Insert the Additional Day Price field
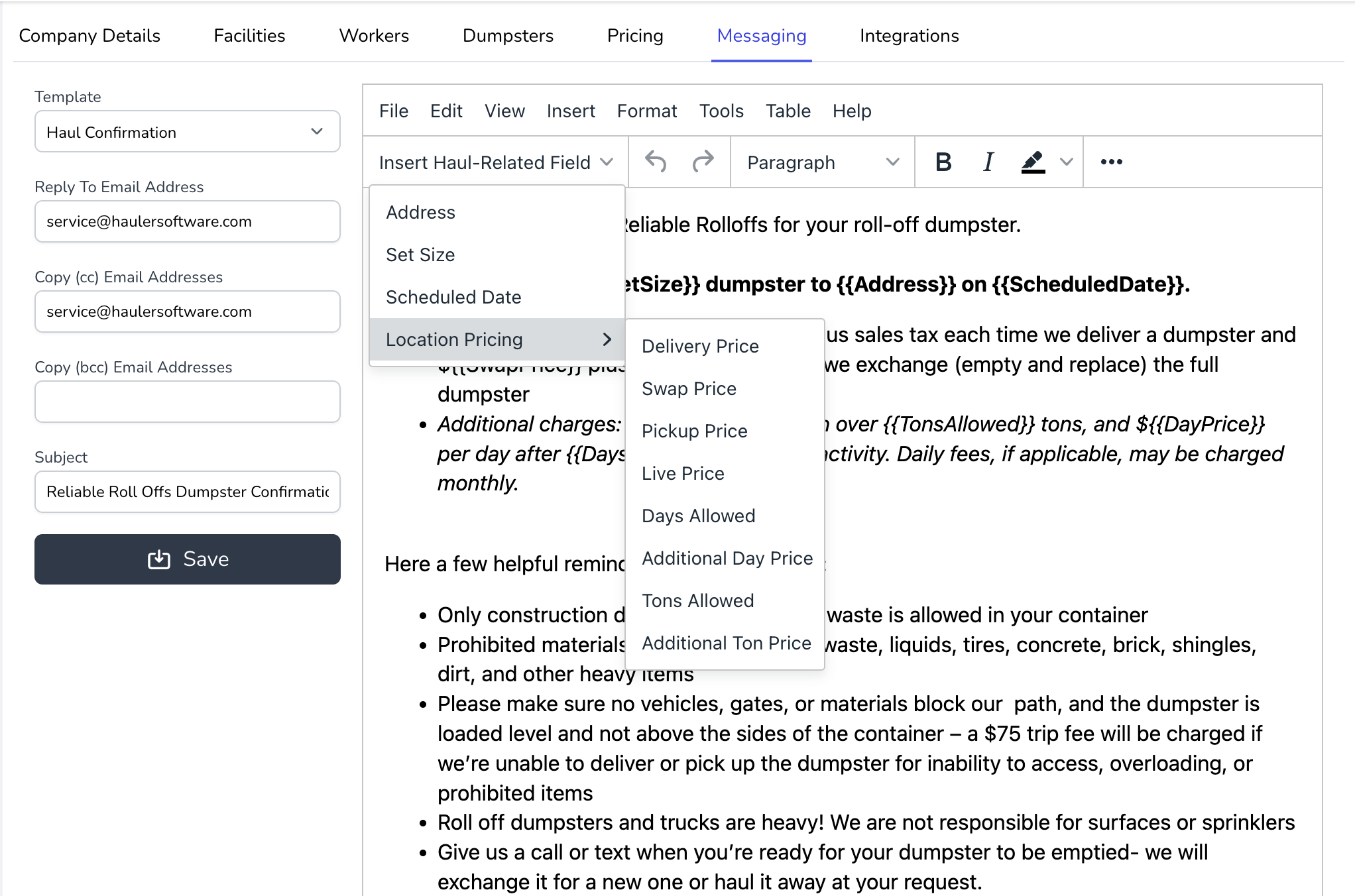 (725, 558)
